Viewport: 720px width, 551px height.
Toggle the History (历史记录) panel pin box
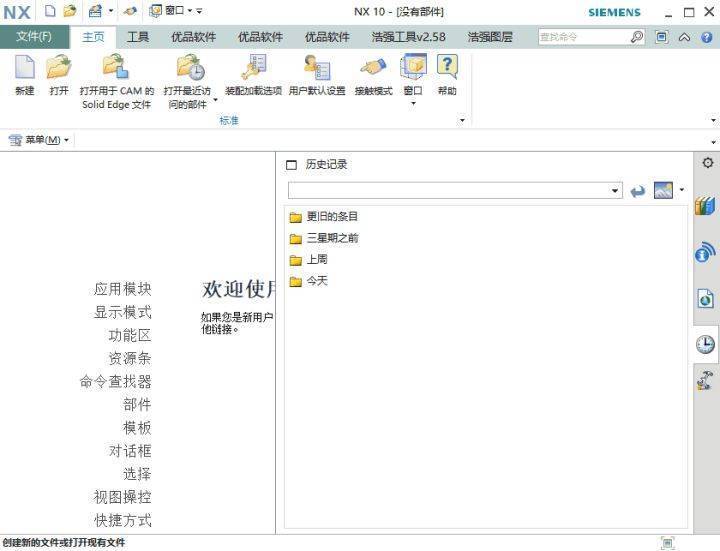point(291,165)
